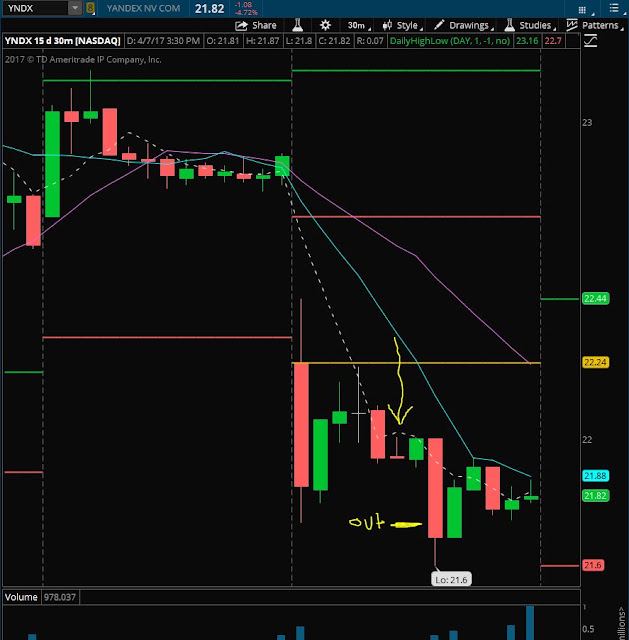The width and height of the screenshot is (629, 640).
Task: Open the Patterns menu
Action: coord(595,25)
